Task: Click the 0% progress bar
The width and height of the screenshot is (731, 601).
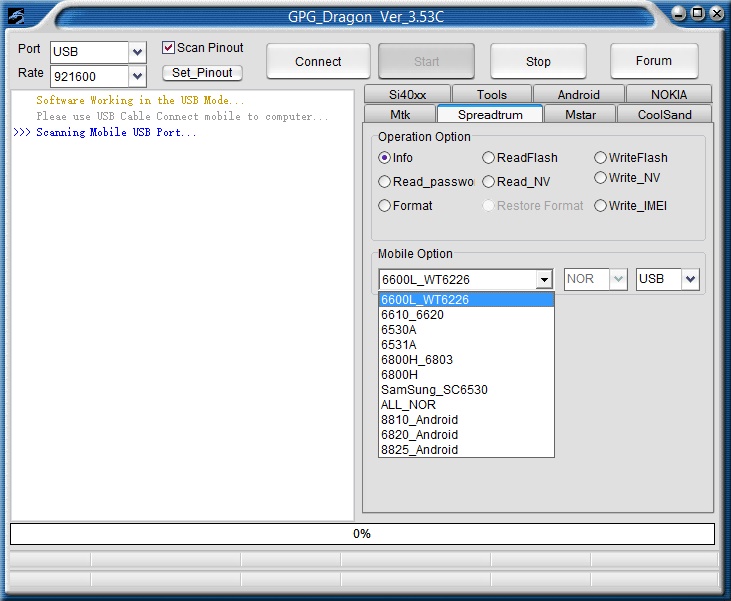Action: [362, 534]
